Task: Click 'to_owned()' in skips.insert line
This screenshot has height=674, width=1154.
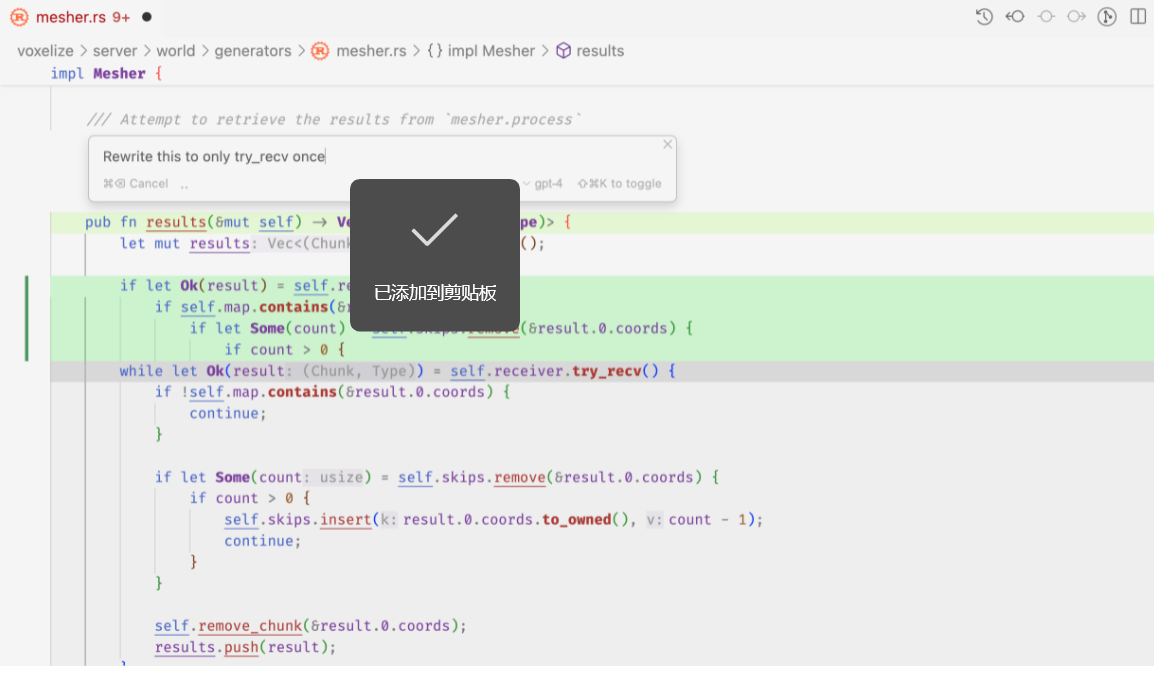Action: pos(585,519)
